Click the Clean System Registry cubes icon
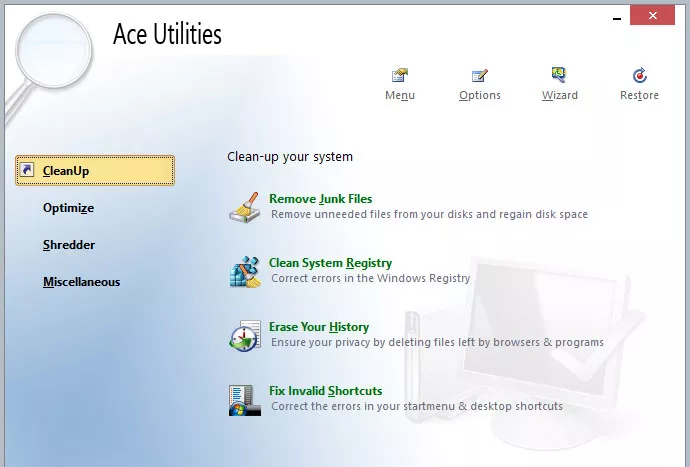 (x=245, y=272)
